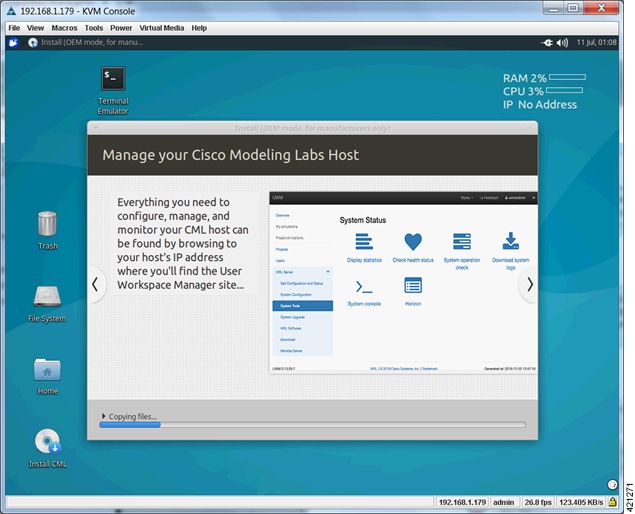This screenshot has height=514, width=635.
Task: Click the CPU usage bar indicator
Action: pyautogui.click(x=565, y=90)
